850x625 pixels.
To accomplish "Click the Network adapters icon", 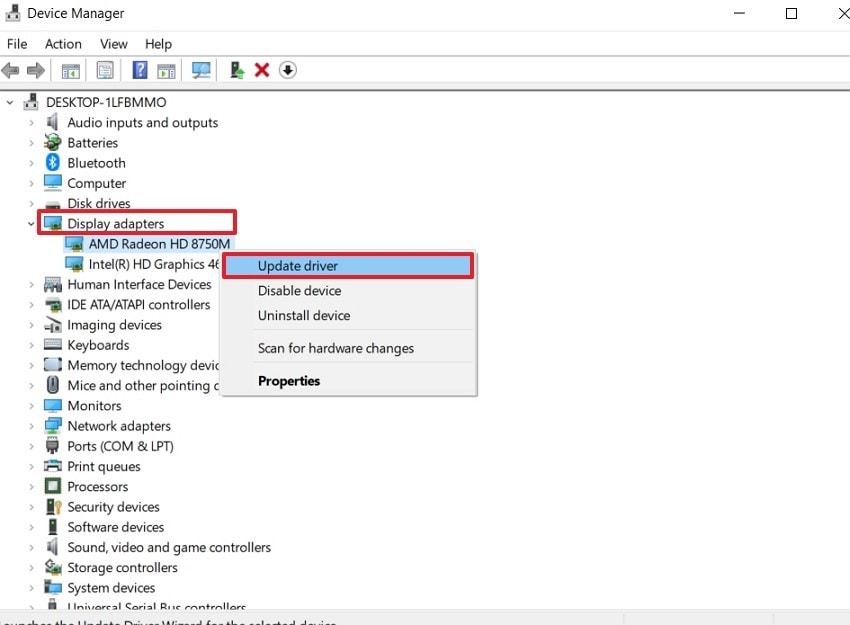I will coord(53,426).
